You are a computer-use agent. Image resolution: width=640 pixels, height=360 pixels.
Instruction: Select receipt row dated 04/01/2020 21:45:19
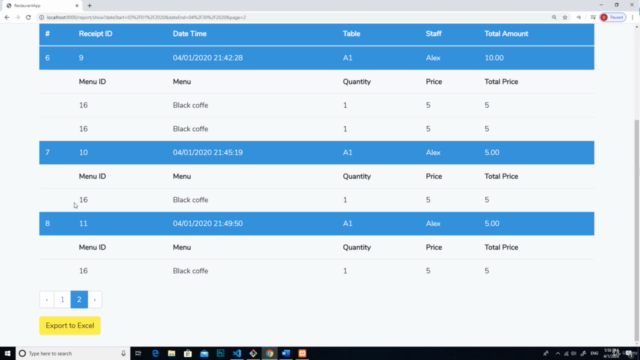tap(317, 153)
